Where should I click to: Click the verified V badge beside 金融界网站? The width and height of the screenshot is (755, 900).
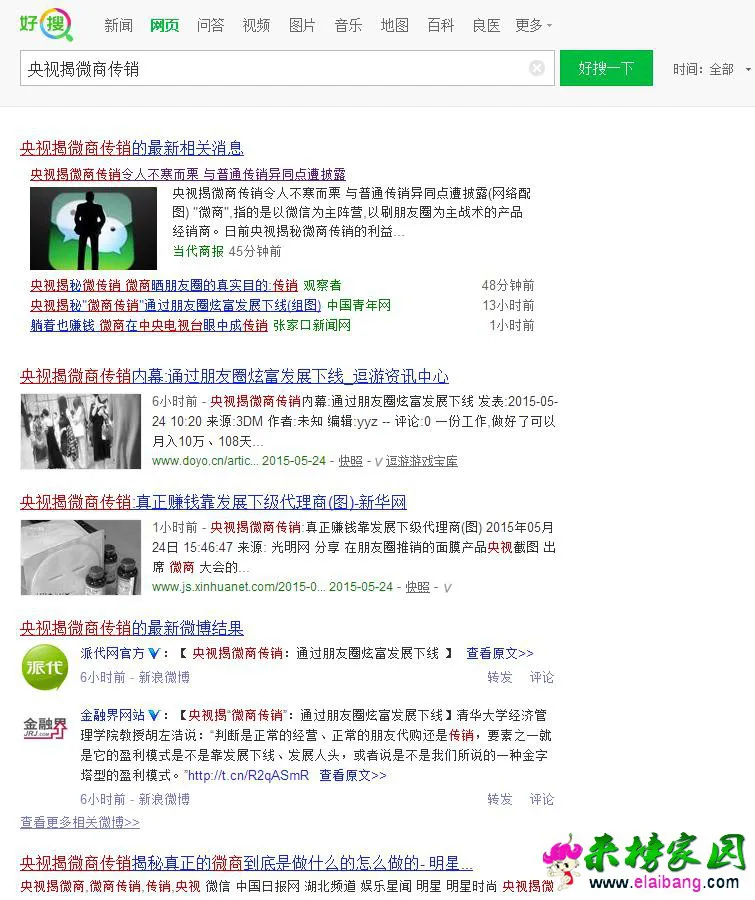[154, 716]
